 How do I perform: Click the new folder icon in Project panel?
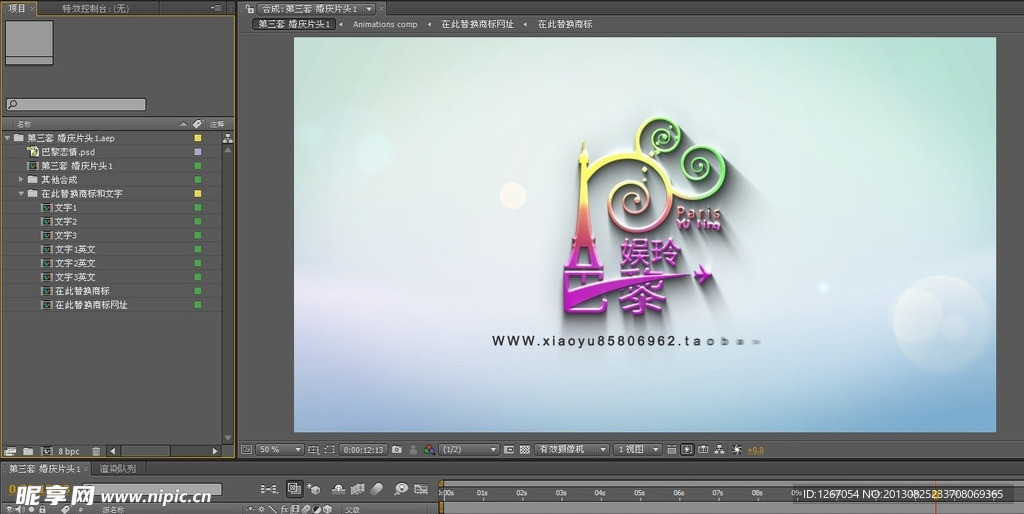tap(28, 452)
